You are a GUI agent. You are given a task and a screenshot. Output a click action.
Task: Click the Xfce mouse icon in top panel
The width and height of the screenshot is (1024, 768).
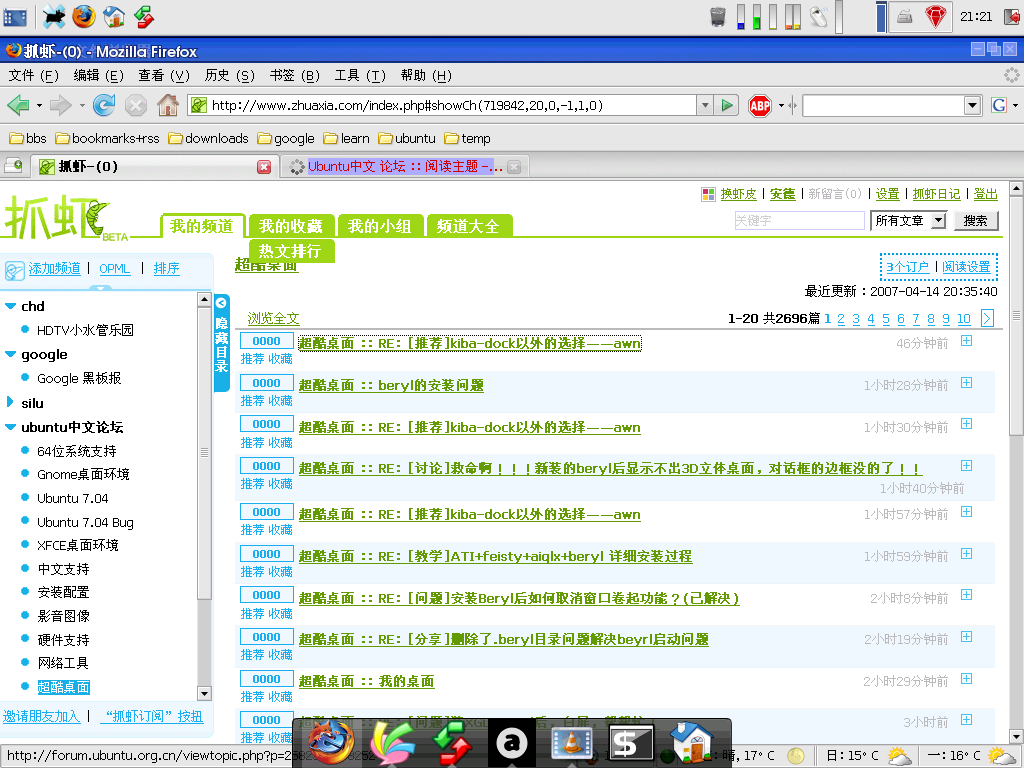pyautogui.click(x=54, y=16)
